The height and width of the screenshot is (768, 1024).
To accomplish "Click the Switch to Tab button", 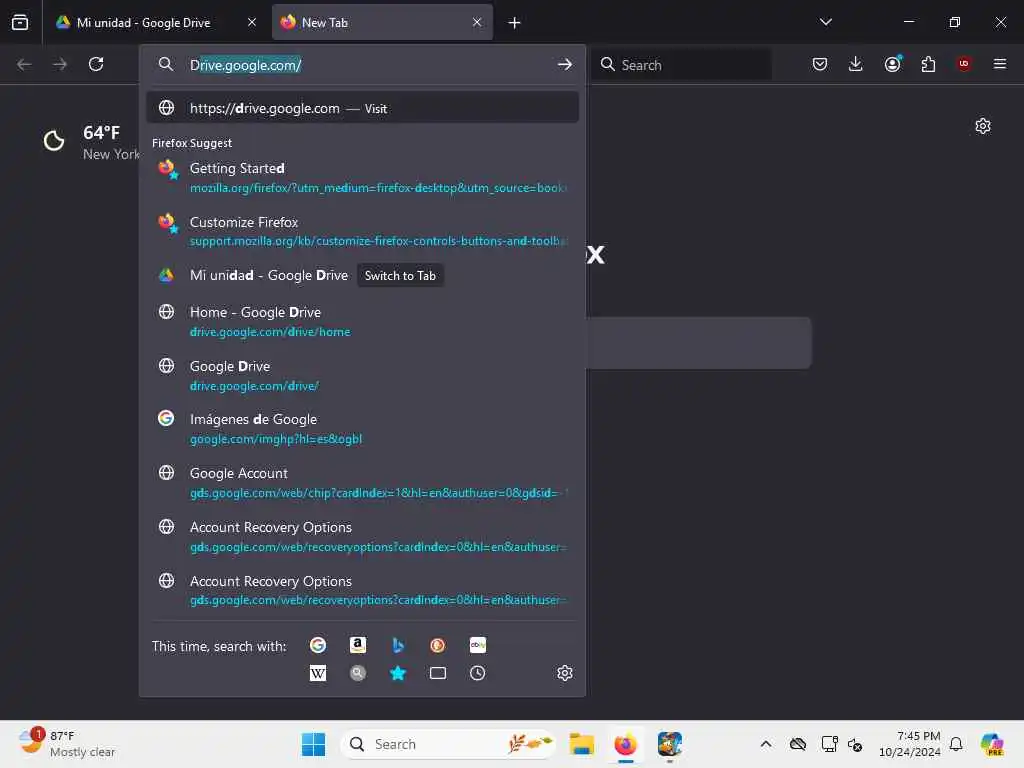I will coord(400,276).
